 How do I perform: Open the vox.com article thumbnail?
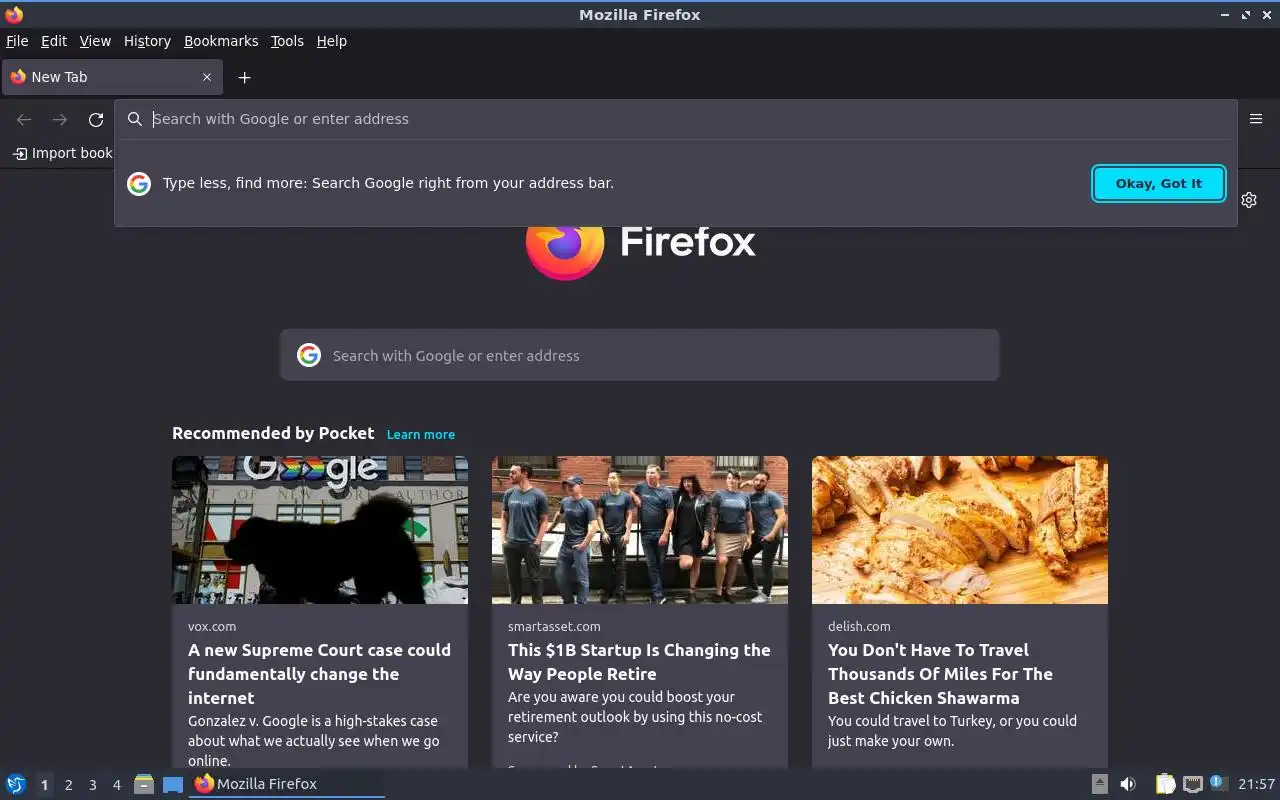(x=320, y=530)
